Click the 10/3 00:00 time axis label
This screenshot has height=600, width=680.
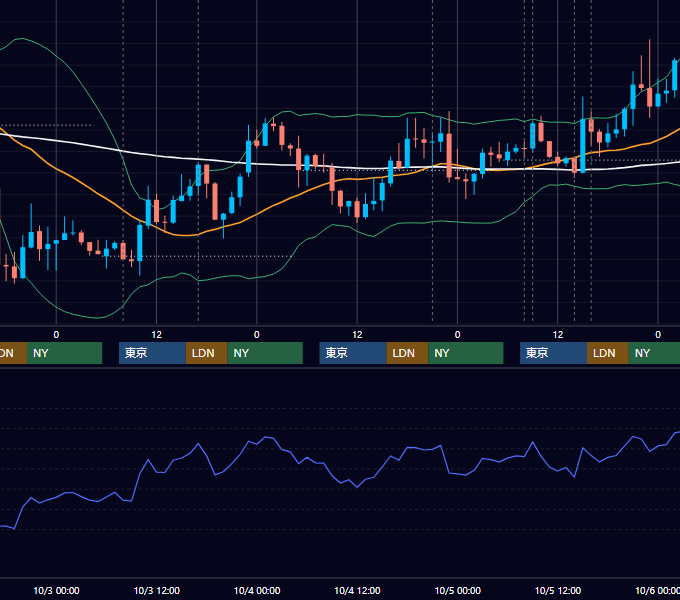coord(56,590)
